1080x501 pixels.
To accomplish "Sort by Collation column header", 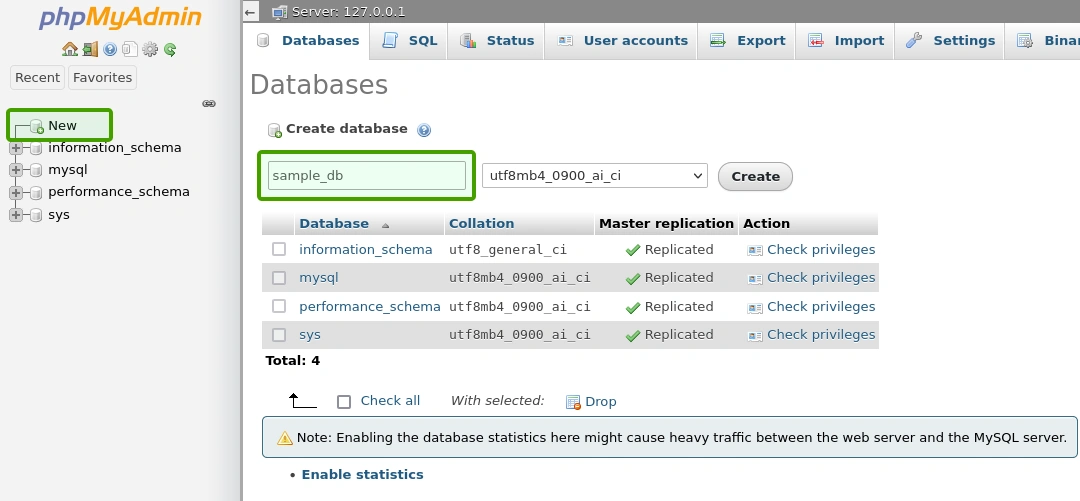I will pos(481,223).
